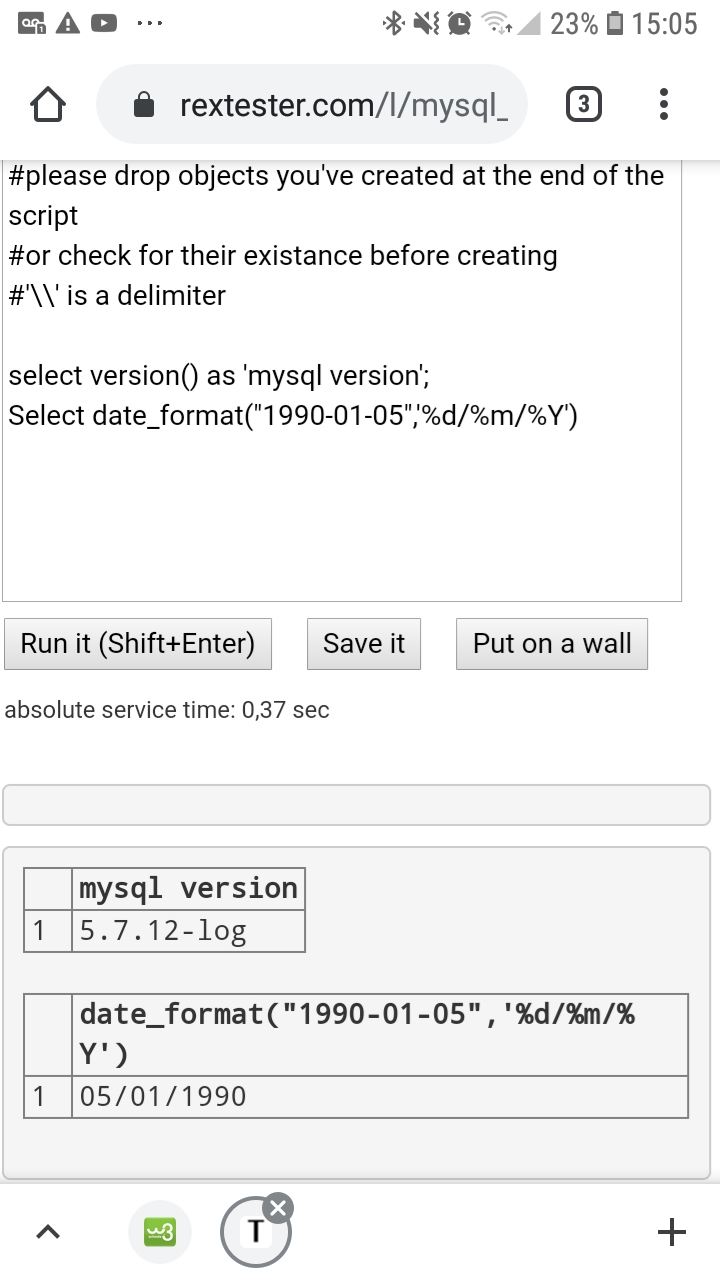Open the tab switcher showing 3 tabs
The height and width of the screenshot is (1280, 720).
584,105
